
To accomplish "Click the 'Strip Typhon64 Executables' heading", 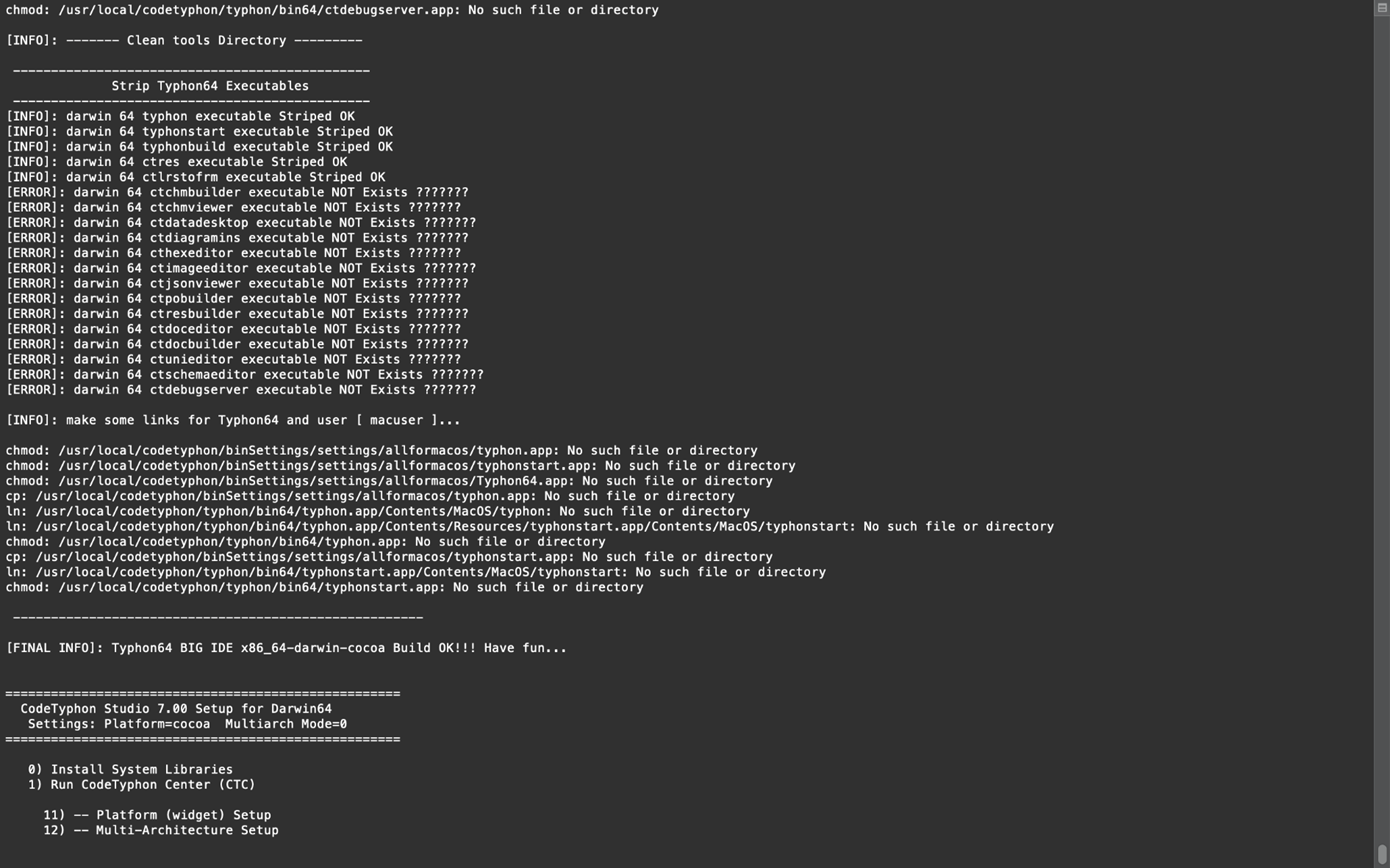I will 210,86.
